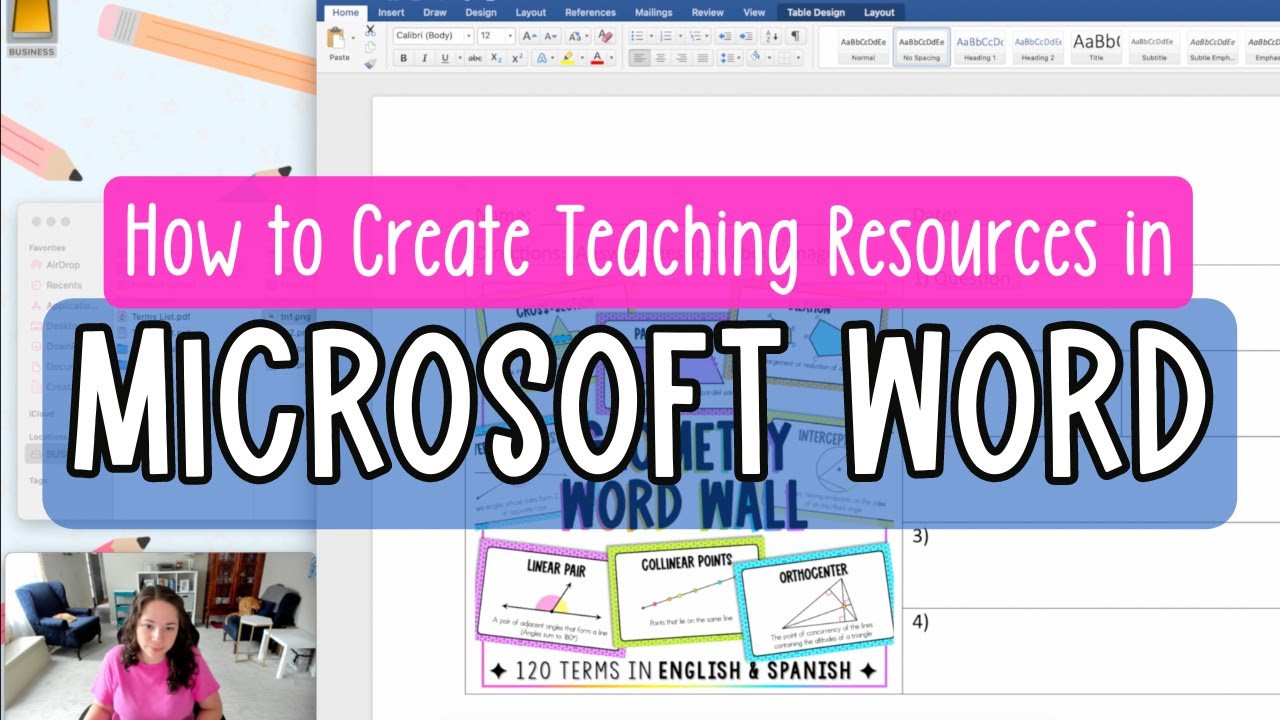Increase paragraph indent
The height and width of the screenshot is (720, 1280).
[x=746, y=36]
